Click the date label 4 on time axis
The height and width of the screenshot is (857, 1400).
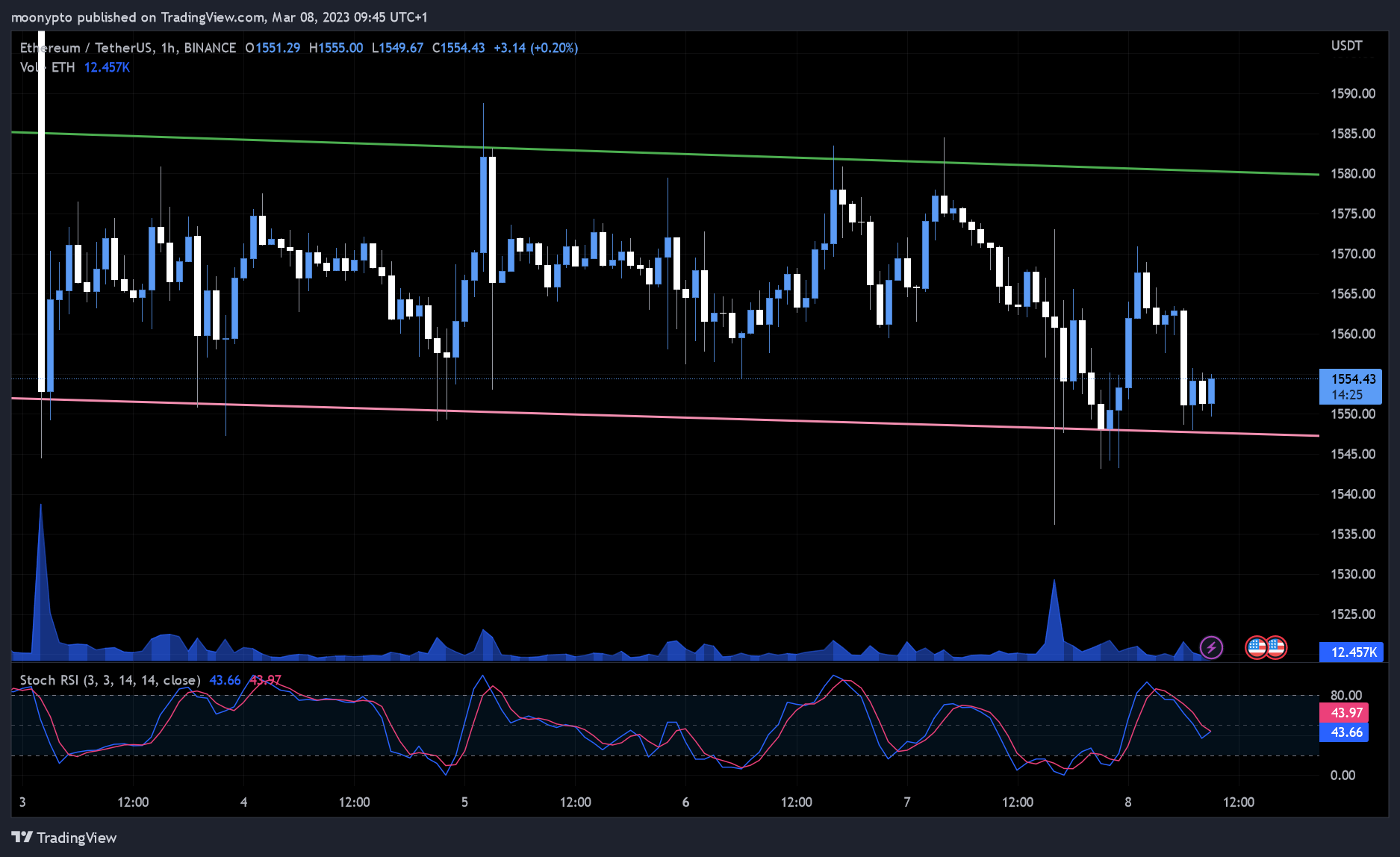point(243,803)
